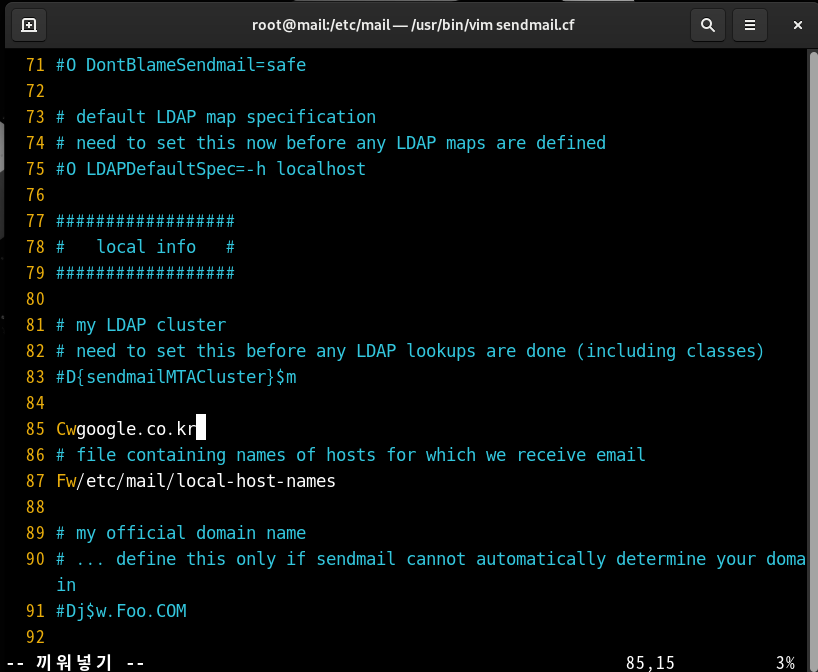Click the cursor position '85,15' indicator
Viewport: 818px width, 672px height.
[650, 663]
